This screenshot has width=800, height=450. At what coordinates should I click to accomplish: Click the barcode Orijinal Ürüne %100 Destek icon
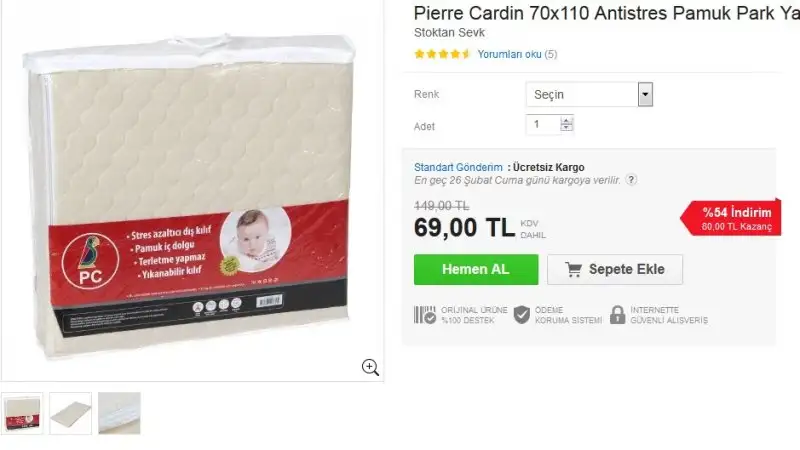pos(424,315)
